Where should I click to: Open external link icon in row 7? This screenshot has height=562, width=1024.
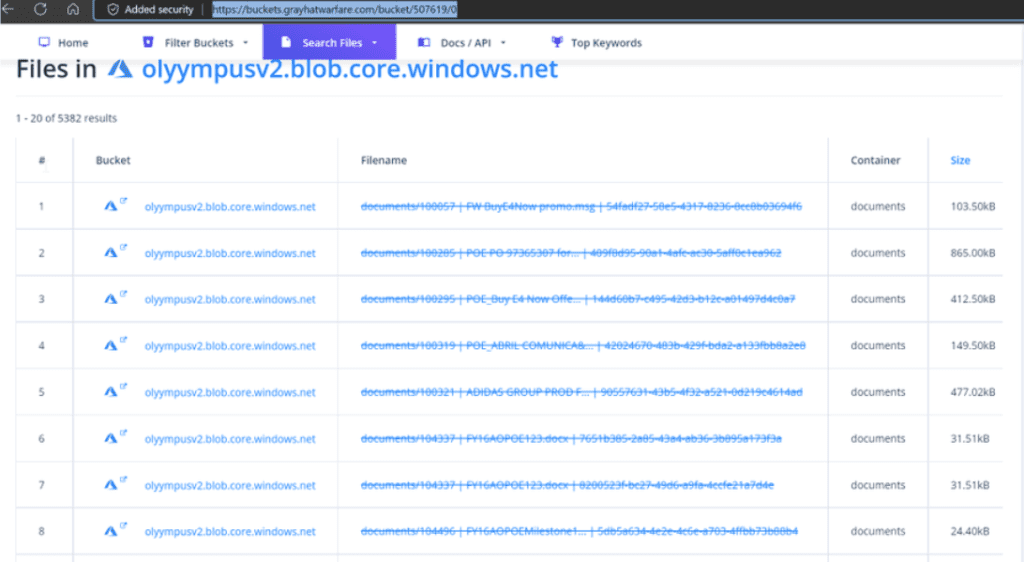coord(124,480)
